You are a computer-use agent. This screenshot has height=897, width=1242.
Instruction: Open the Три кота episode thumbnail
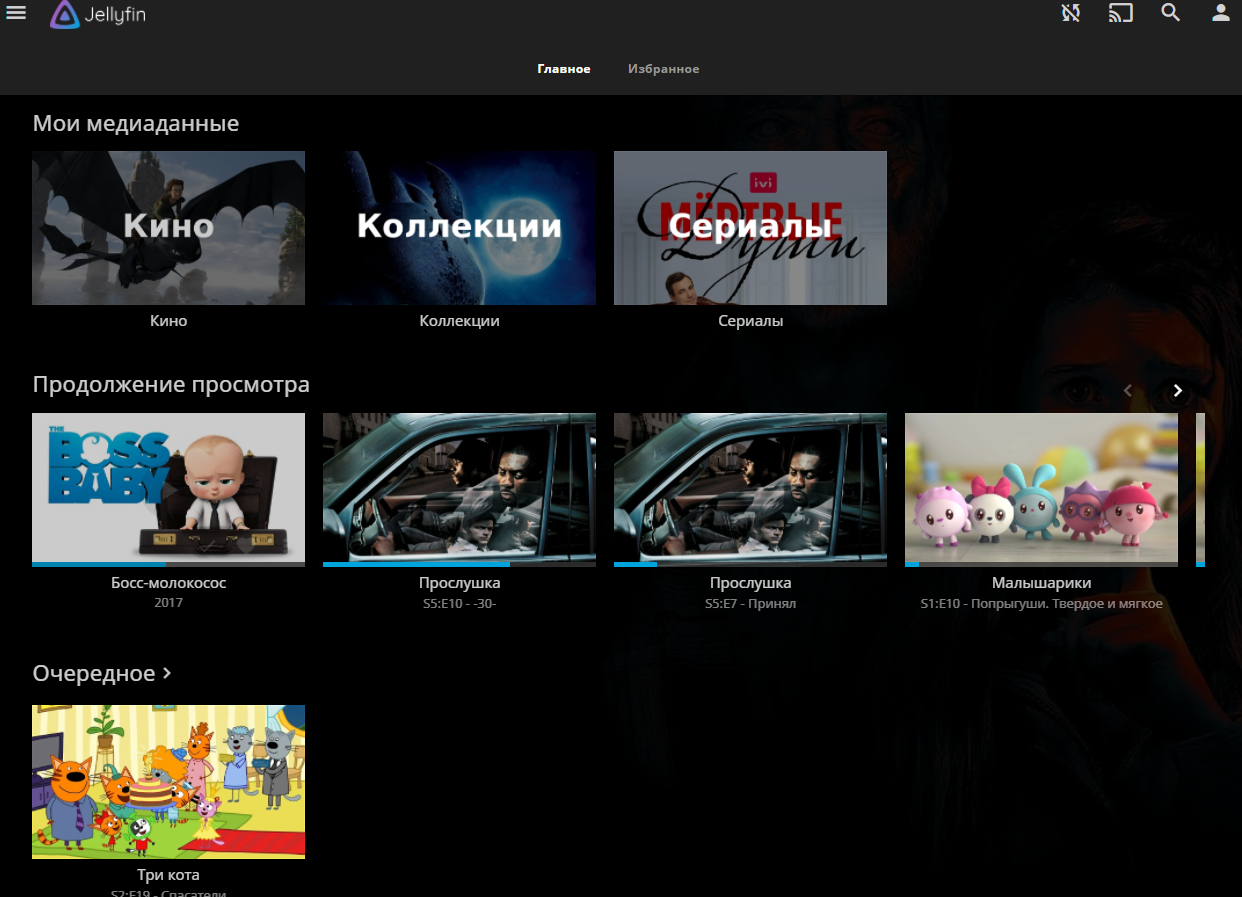coord(168,782)
